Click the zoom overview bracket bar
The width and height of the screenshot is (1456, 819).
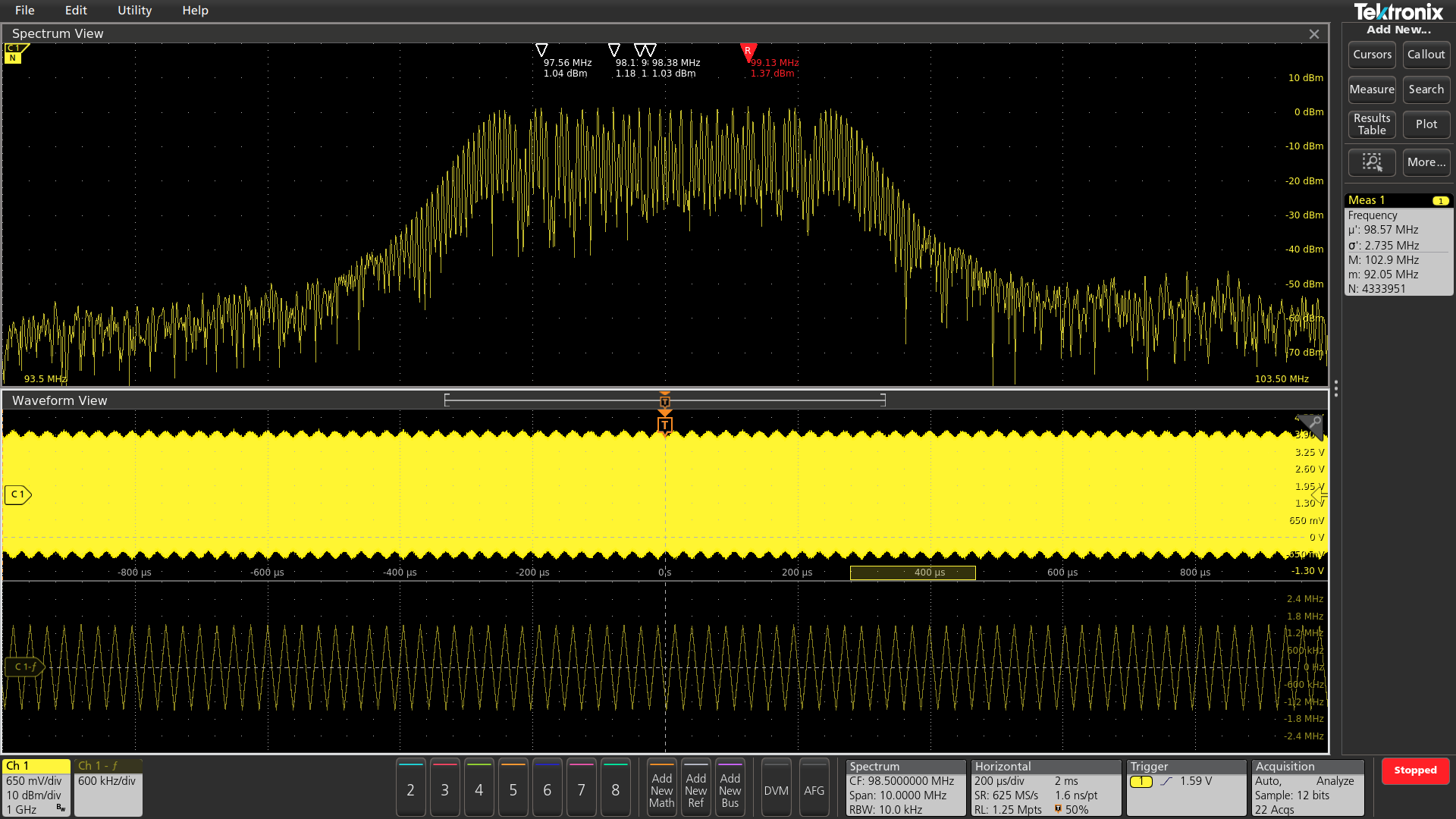pyautogui.click(x=664, y=400)
